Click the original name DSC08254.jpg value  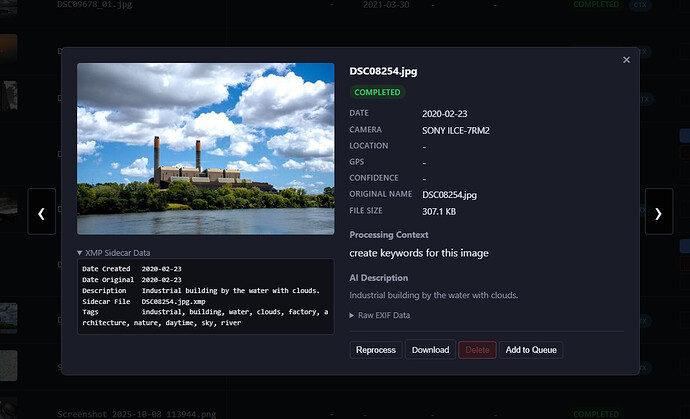[449, 194]
